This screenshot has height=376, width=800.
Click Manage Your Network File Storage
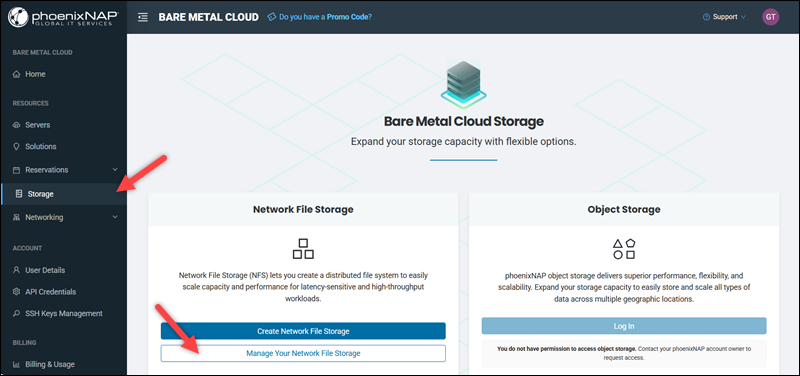303,353
